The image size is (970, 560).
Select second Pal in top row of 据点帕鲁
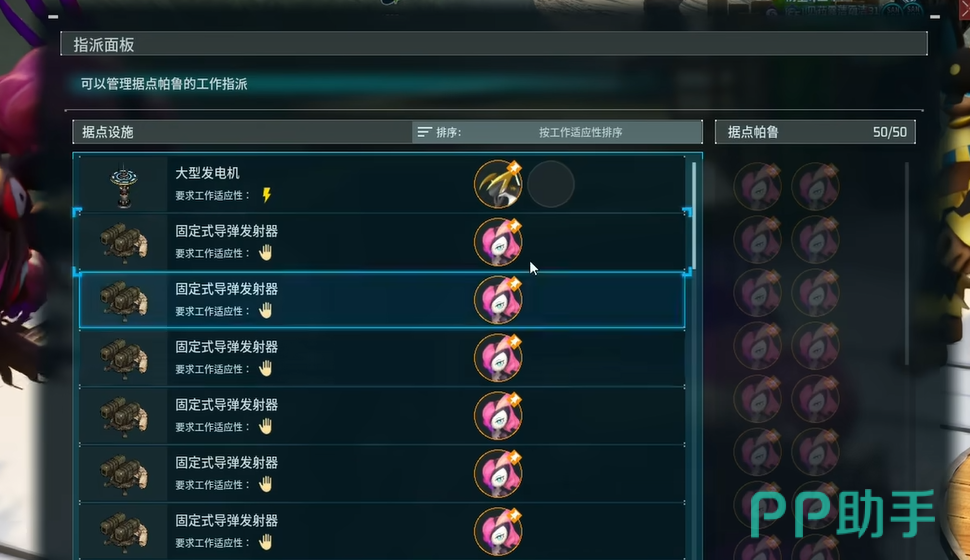pyautogui.click(x=815, y=186)
